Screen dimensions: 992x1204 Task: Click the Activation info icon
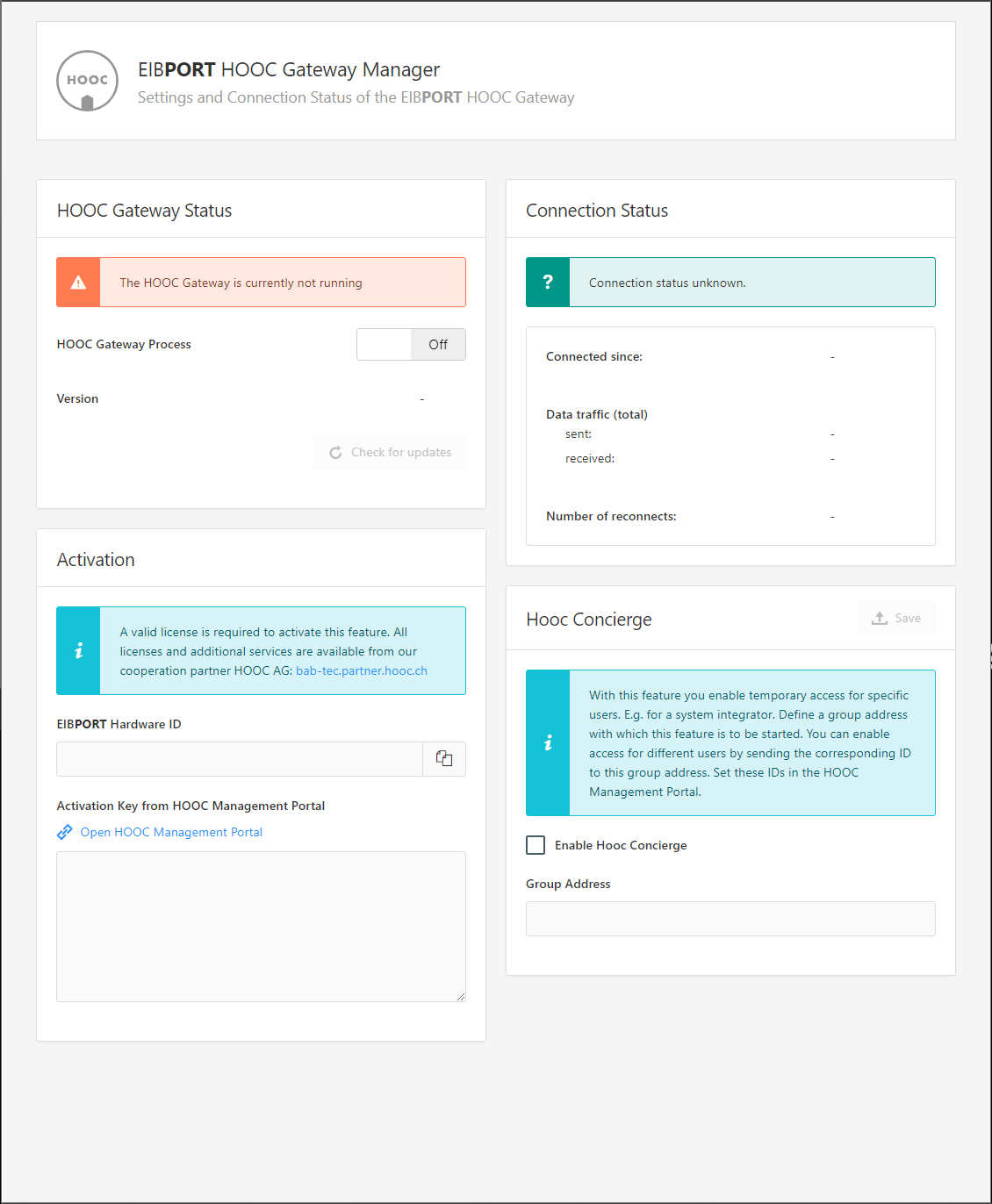coord(78,651)
